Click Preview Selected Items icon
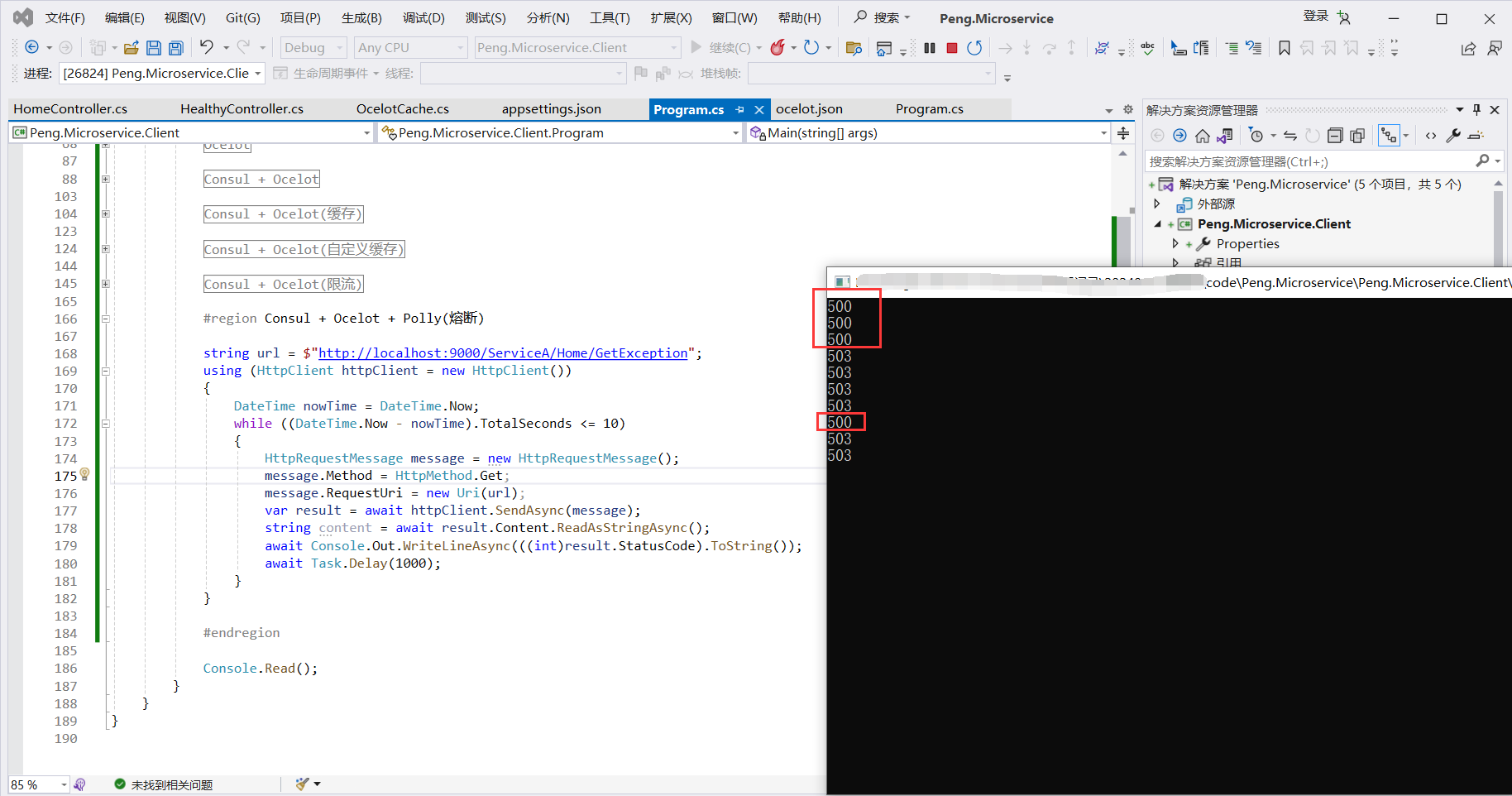The height and width of the screenshot is (796, 1512). (1476, 136)
